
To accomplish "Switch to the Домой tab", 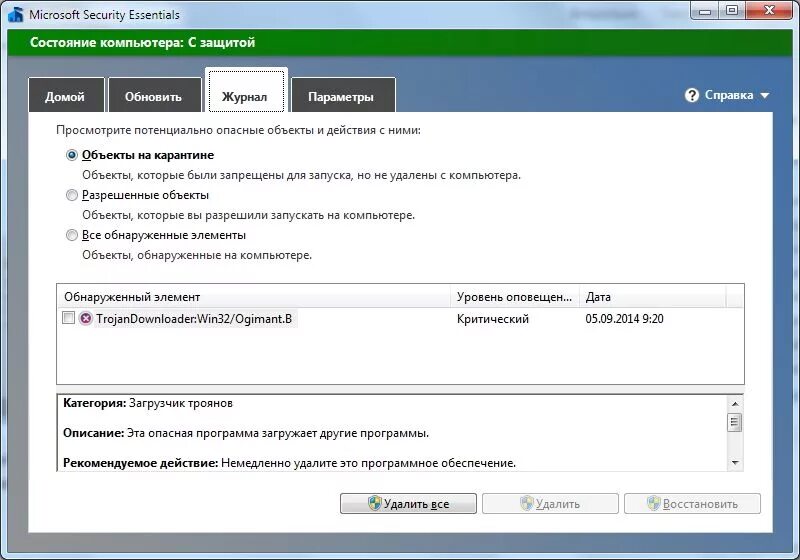I will [x=66, y=95].
